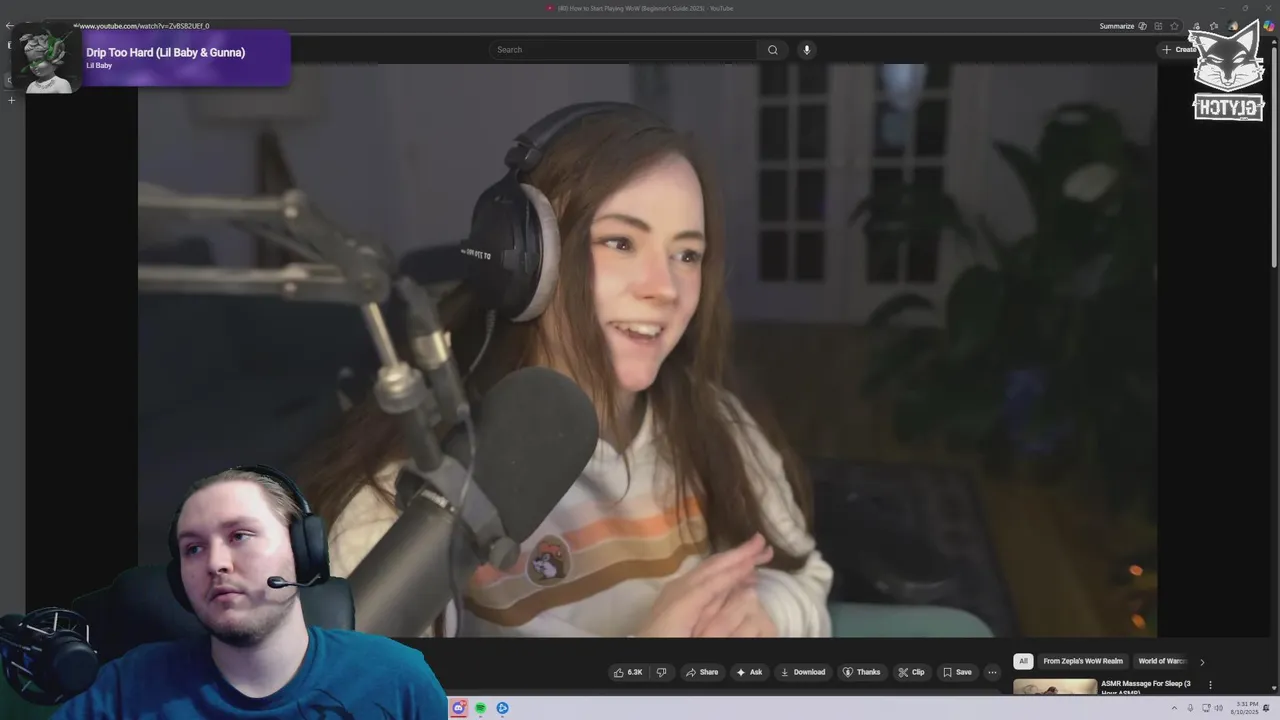Select the World of Warcraft chip
Image resolution: width=1280 pixels, height=720 pixels.
pyautogui.click(x=1161, y=661)
